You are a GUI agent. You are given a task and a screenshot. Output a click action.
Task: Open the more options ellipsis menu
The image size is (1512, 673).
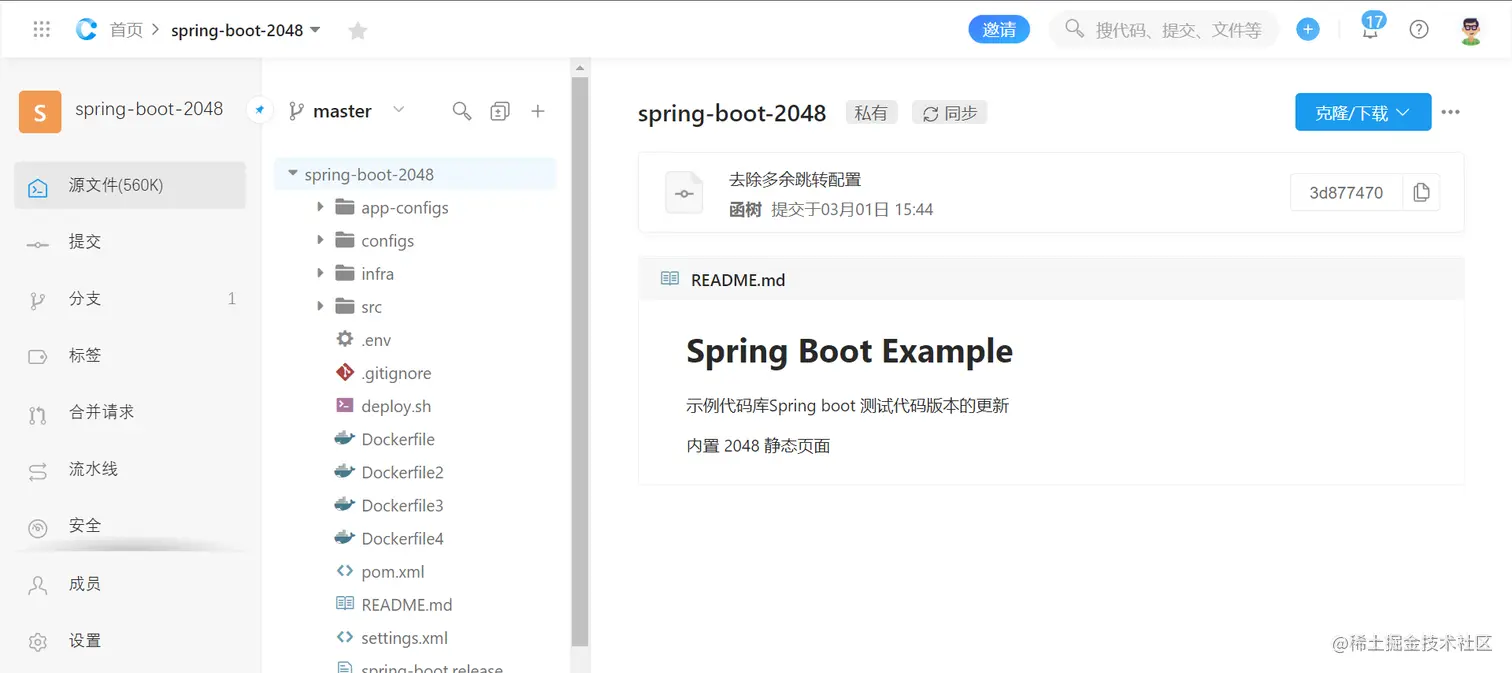(x=1451, y=112)
